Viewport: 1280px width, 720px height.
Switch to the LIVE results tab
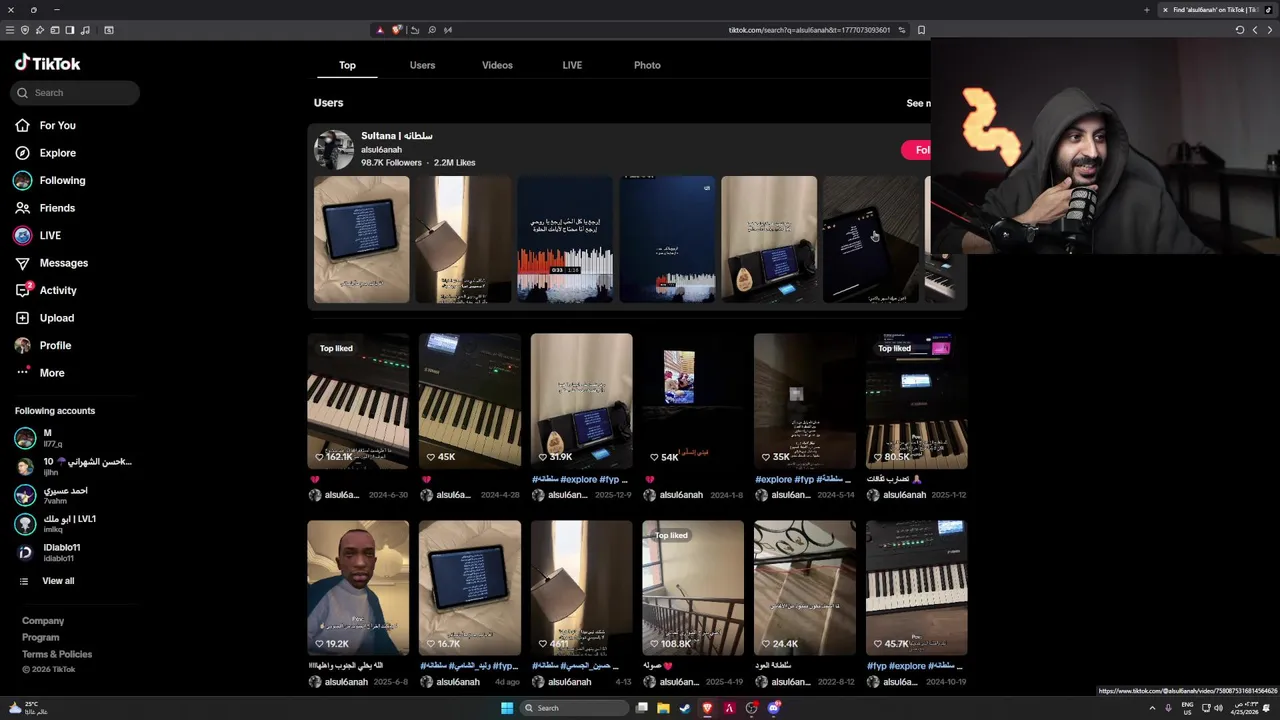[x=572, y=65]
